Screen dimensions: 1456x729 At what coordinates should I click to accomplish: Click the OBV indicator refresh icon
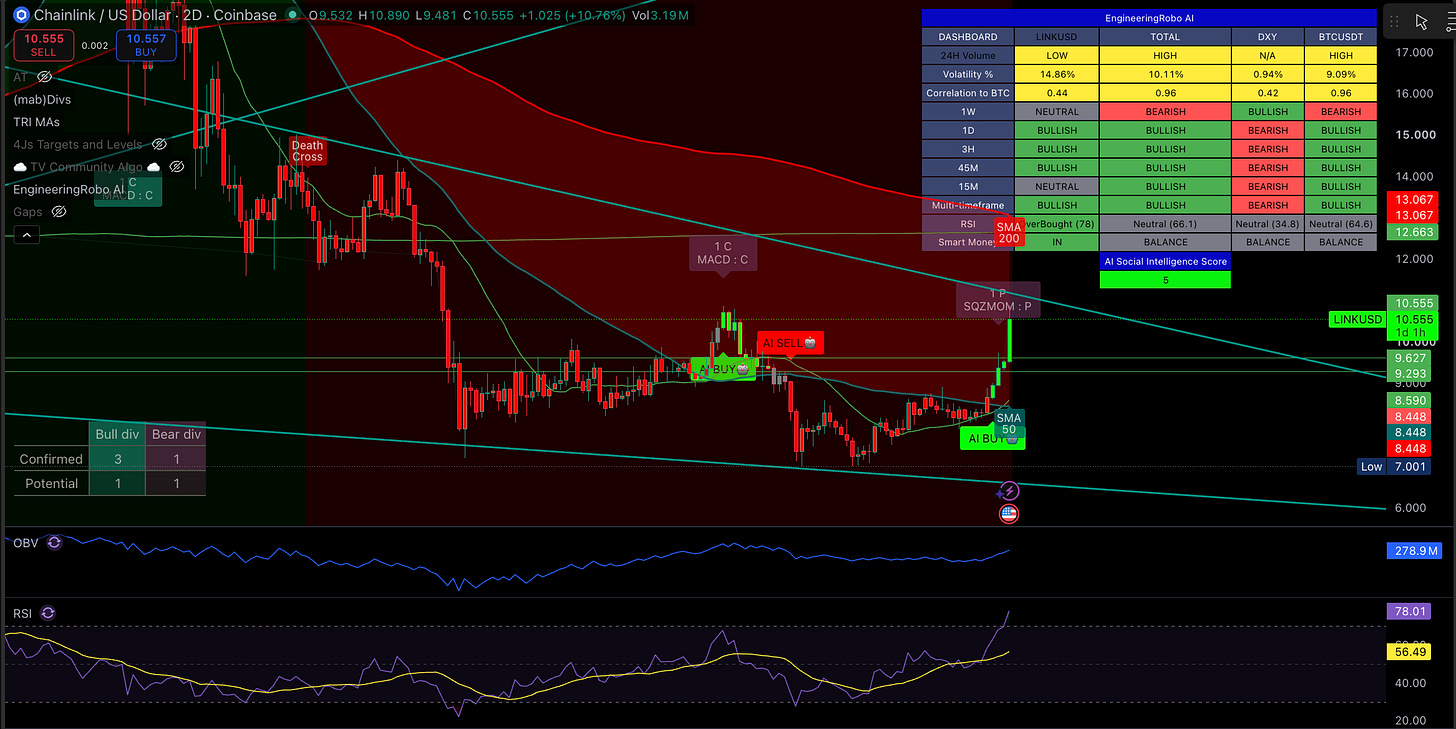54,542
